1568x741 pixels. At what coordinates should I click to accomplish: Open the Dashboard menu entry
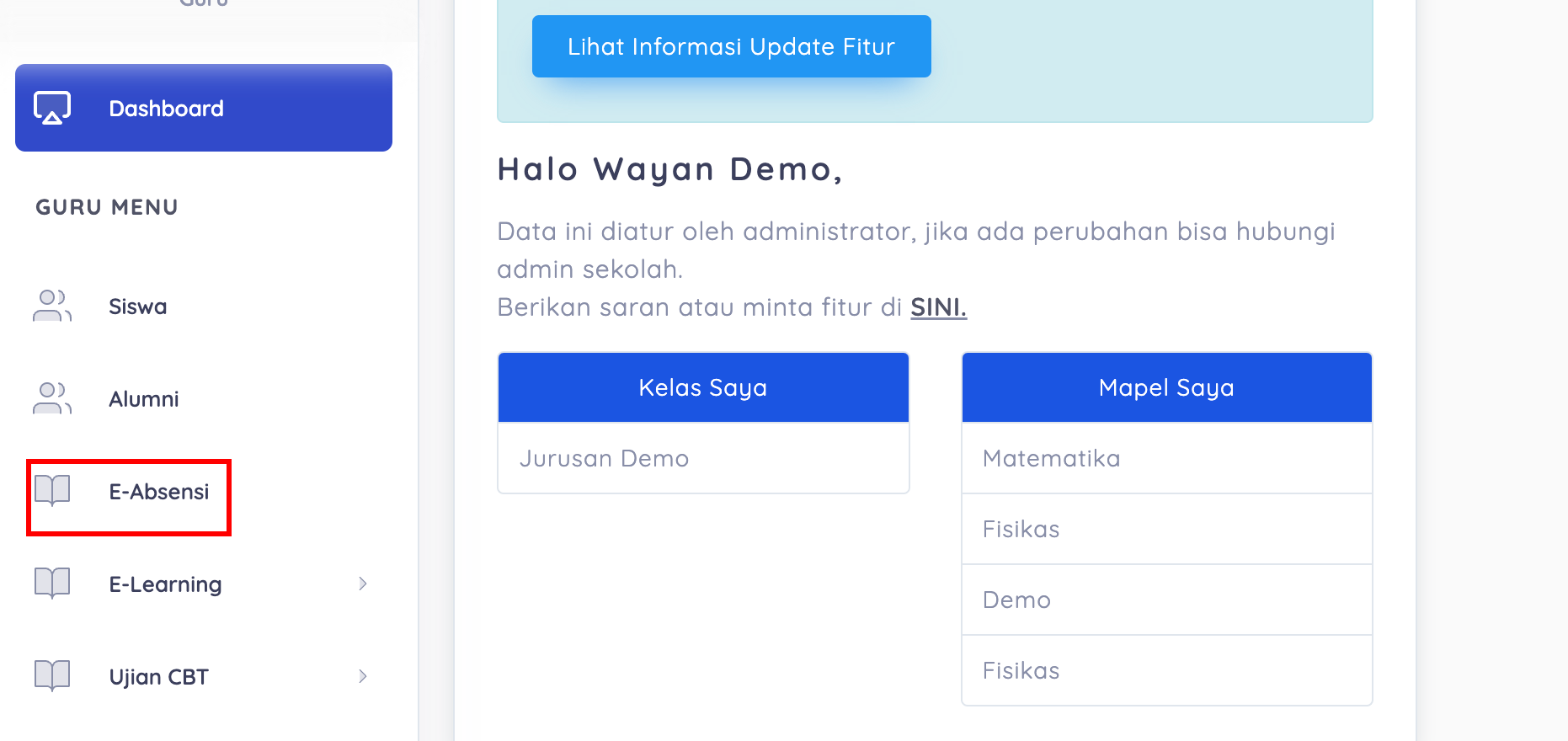[166, 108]
